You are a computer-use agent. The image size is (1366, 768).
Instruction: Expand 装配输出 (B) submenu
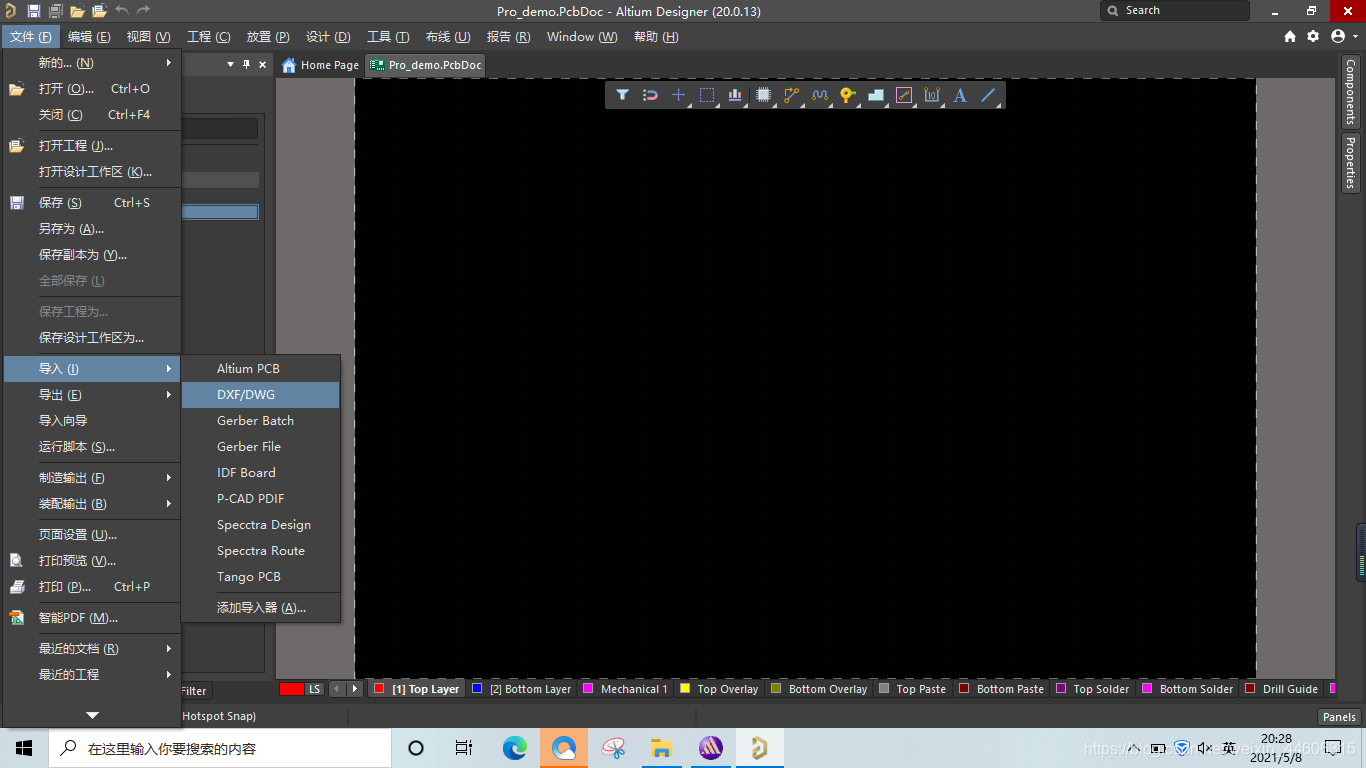coord(92,503)
